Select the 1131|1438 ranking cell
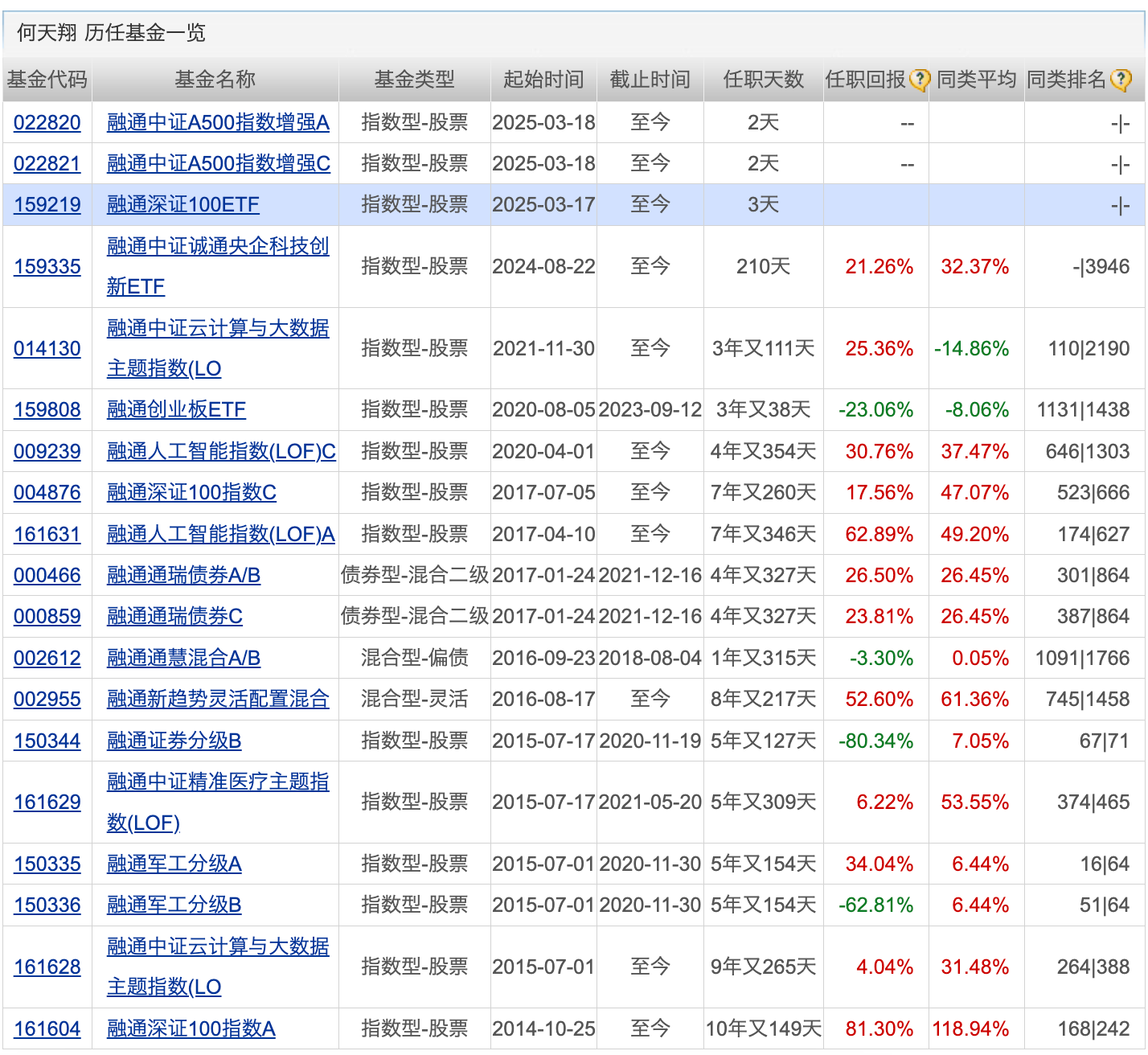This screenshot has height=1055, width=1148. tap(1083, 409)
